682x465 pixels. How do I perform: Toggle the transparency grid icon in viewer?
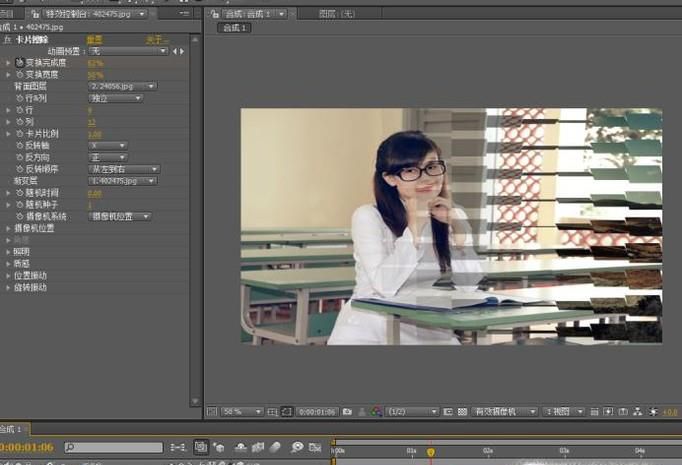tap(462, 411)
